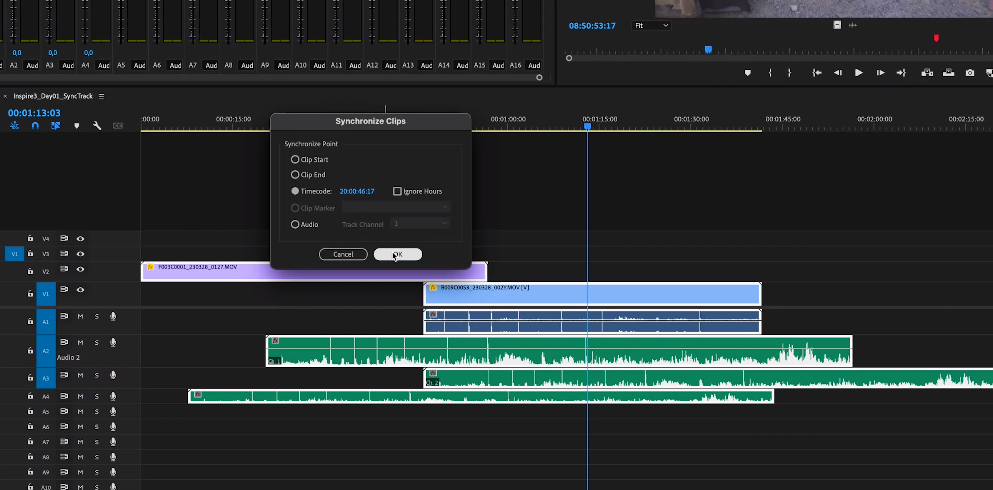This screenshot has width=993, height=490.
Task: Open the Inspire3_Day01_SyncTrack panel menu
Action: [x=101, y=96]
